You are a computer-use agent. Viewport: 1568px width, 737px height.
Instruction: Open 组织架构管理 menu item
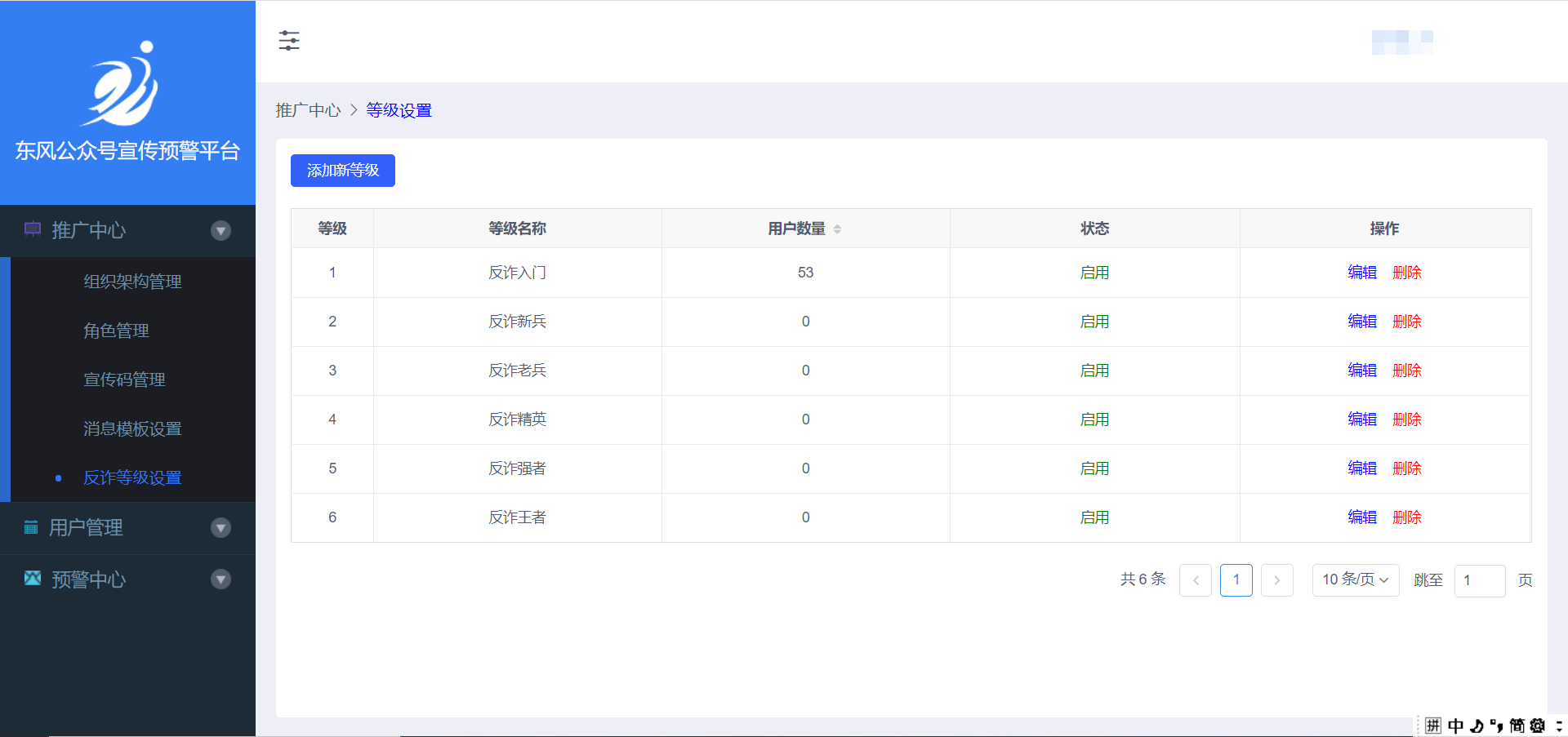[x=132, y=282]
